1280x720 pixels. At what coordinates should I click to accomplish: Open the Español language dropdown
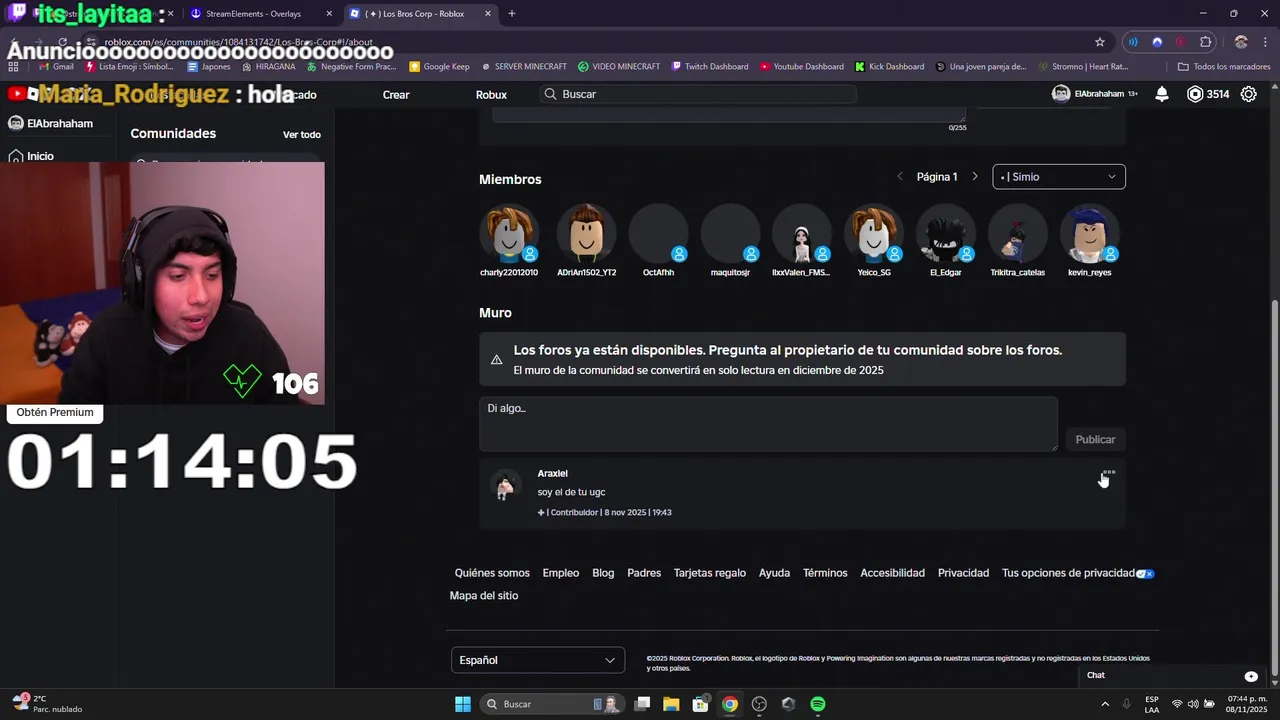[x=538, y=660]
